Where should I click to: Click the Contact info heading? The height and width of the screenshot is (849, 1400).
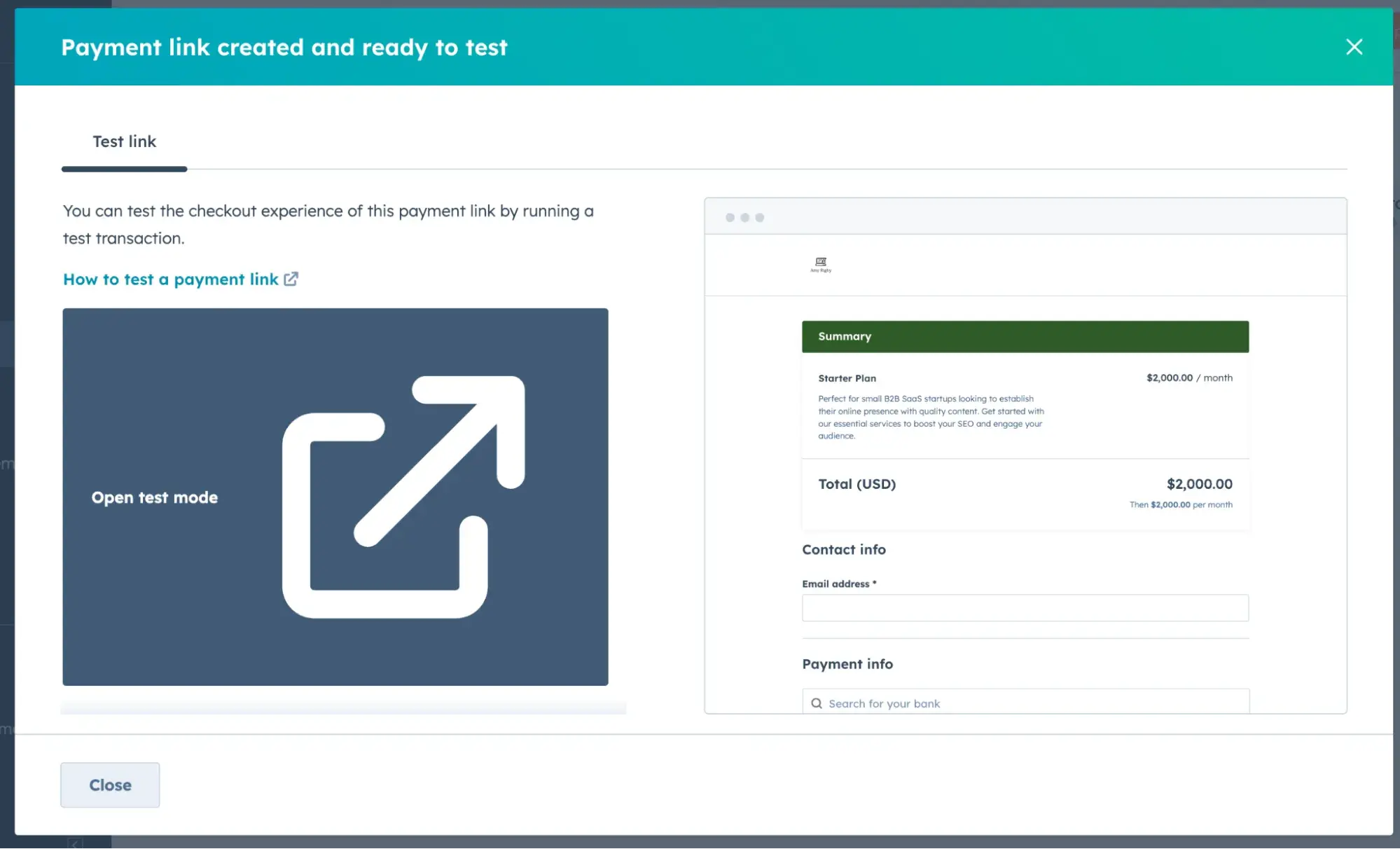pos(843,550)
